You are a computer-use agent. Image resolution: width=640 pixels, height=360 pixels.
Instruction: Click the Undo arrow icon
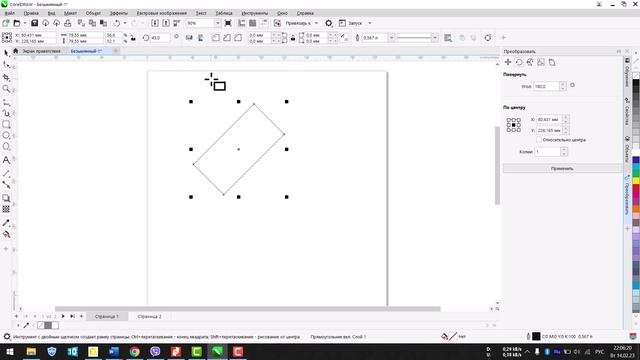(117, 23)
